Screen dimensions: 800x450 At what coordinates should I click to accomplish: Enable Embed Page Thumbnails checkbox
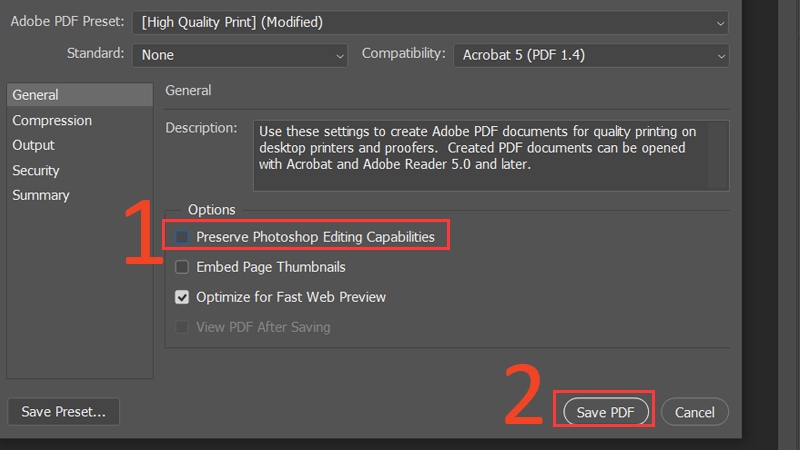(182, 267)
